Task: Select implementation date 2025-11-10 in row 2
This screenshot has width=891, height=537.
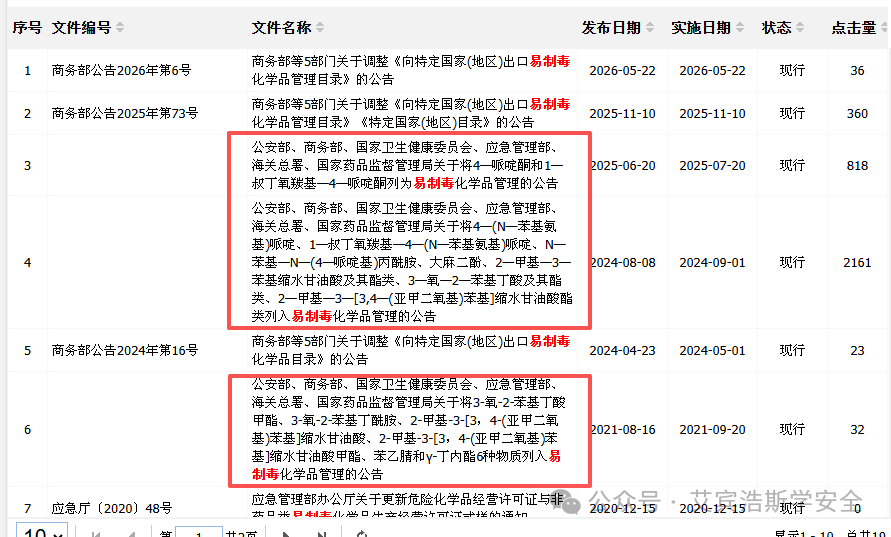Action: coord(712,113)
